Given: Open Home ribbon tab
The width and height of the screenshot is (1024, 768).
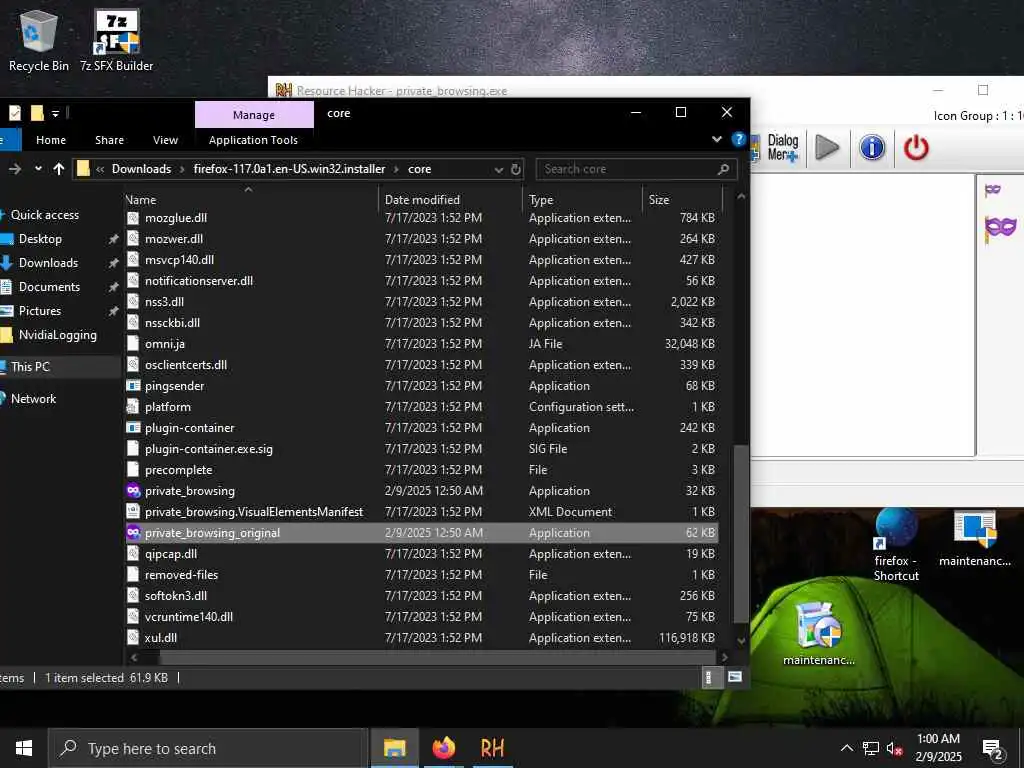Looking at the screenshot, I should point(51,140).
